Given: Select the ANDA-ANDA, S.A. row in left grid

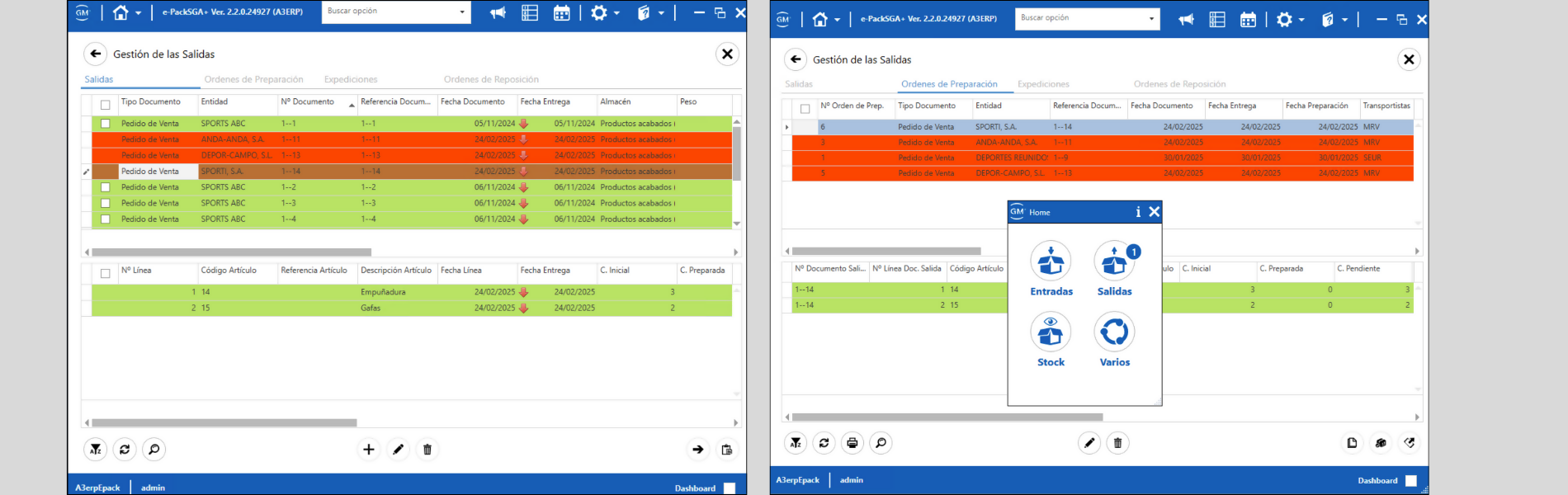Looking at the screenshot, I should pos(412,139).
